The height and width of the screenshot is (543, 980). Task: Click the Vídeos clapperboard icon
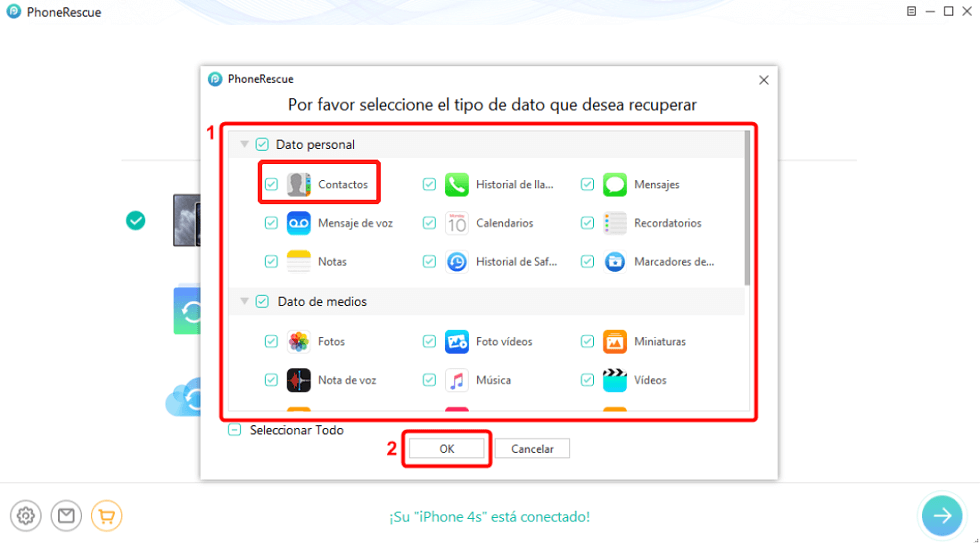pyautogui.click(x=615, y=380)
